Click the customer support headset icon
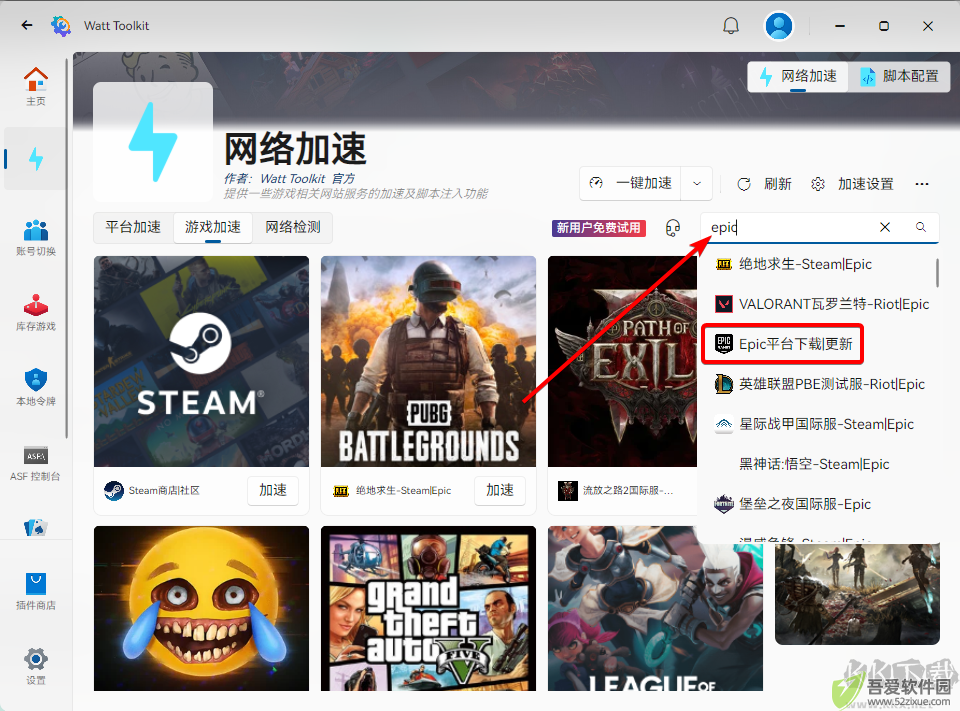The height and width of the screenshot is (711, 960). coord(673,228)
